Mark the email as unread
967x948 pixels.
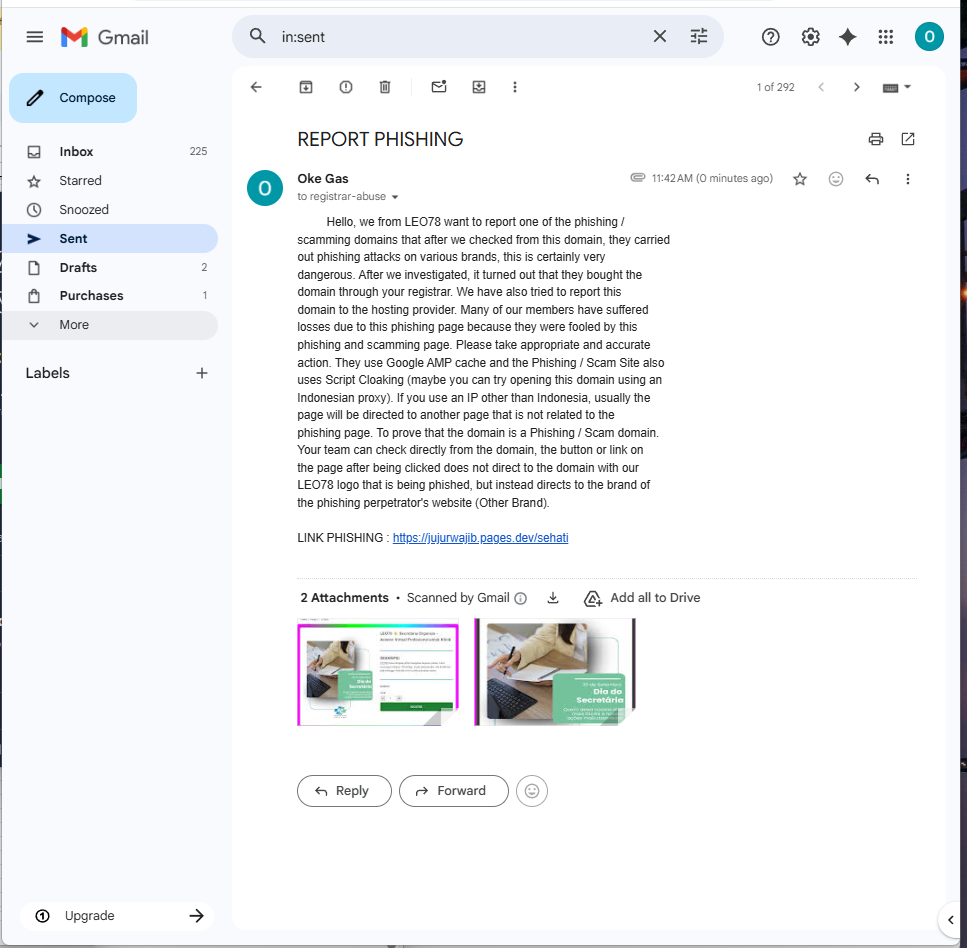(439, 87)
